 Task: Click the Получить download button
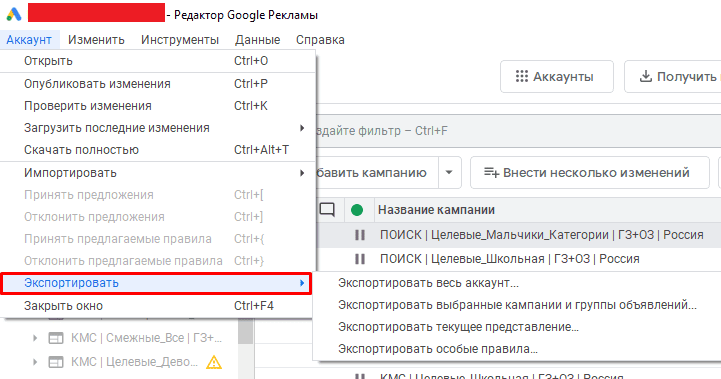pyautogui.click(x=673, y=76)
